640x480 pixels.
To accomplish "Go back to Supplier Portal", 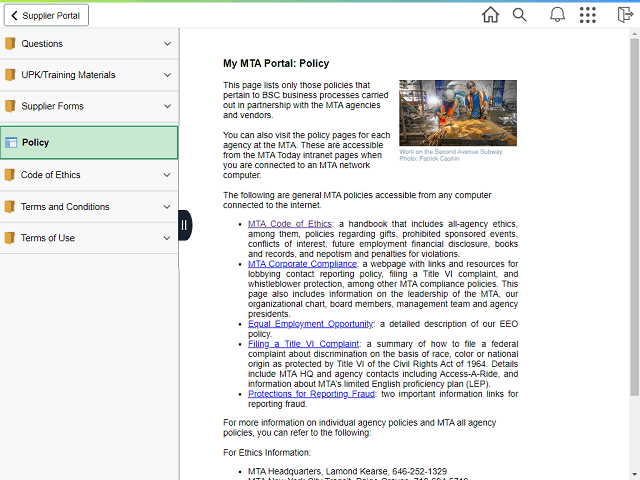I will pyautogui.click(x=46, y=16).
